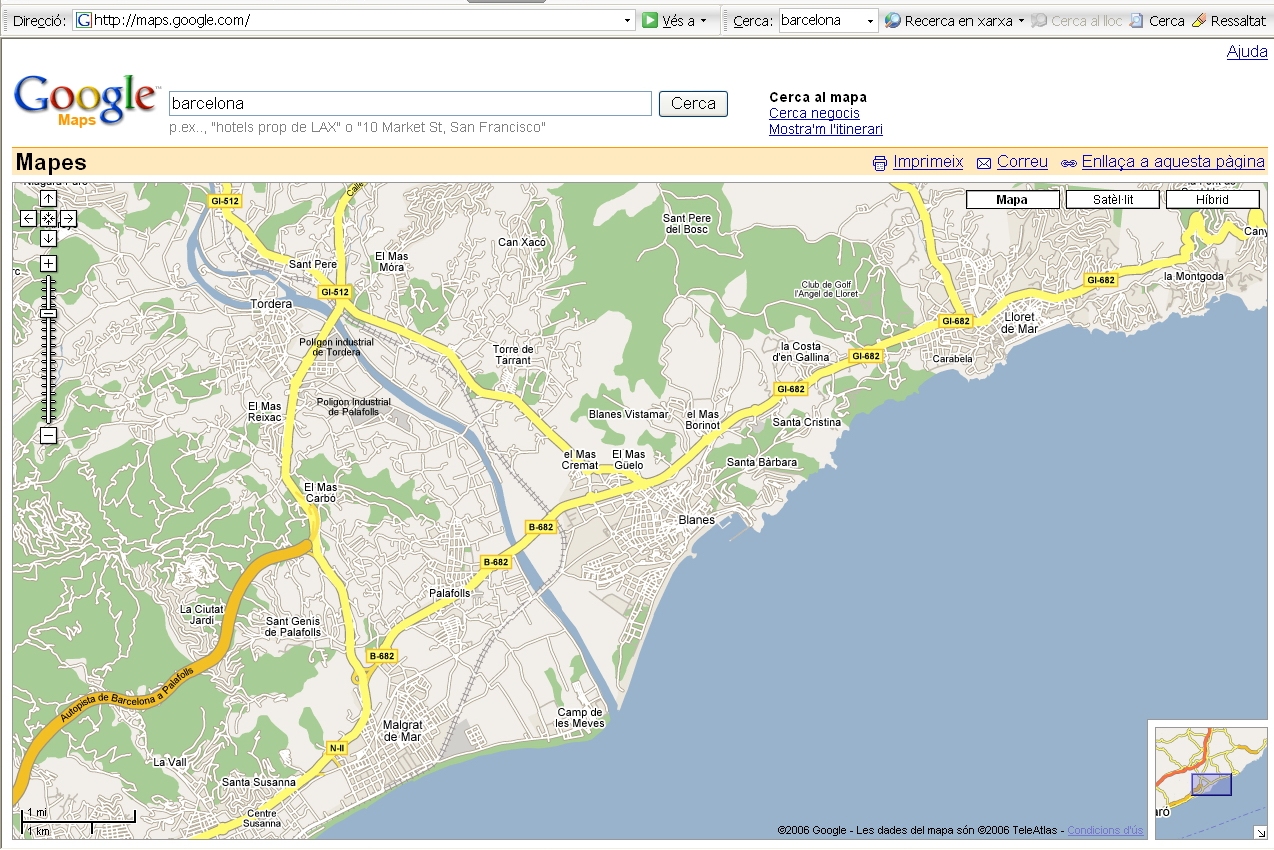This screenshot has height=850, width=1274.
Task: Open the Vés a dropdown arrow
Action: pyautogui.click(x=703, y=21)
